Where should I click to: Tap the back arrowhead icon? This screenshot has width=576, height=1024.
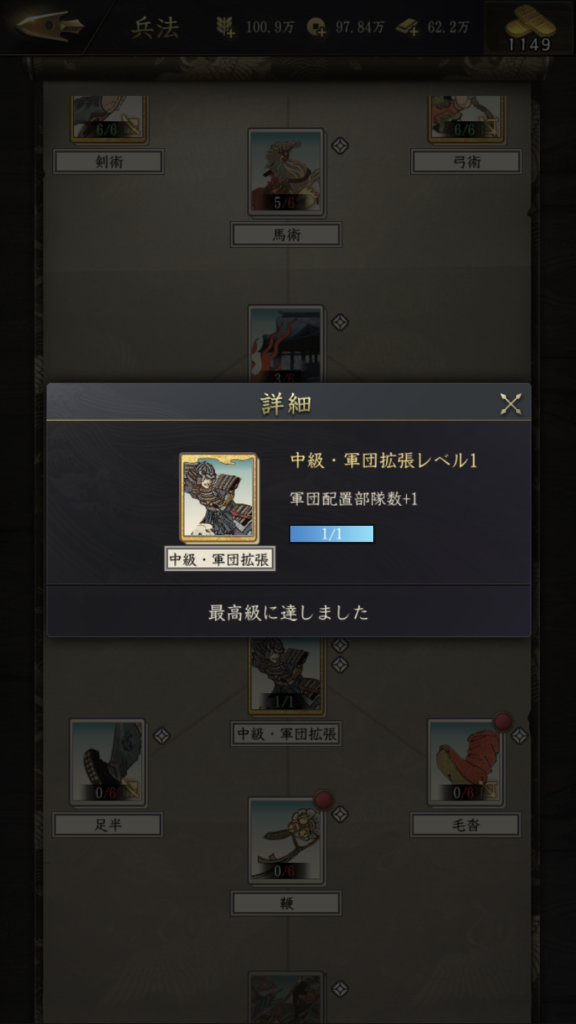point(50,27)
